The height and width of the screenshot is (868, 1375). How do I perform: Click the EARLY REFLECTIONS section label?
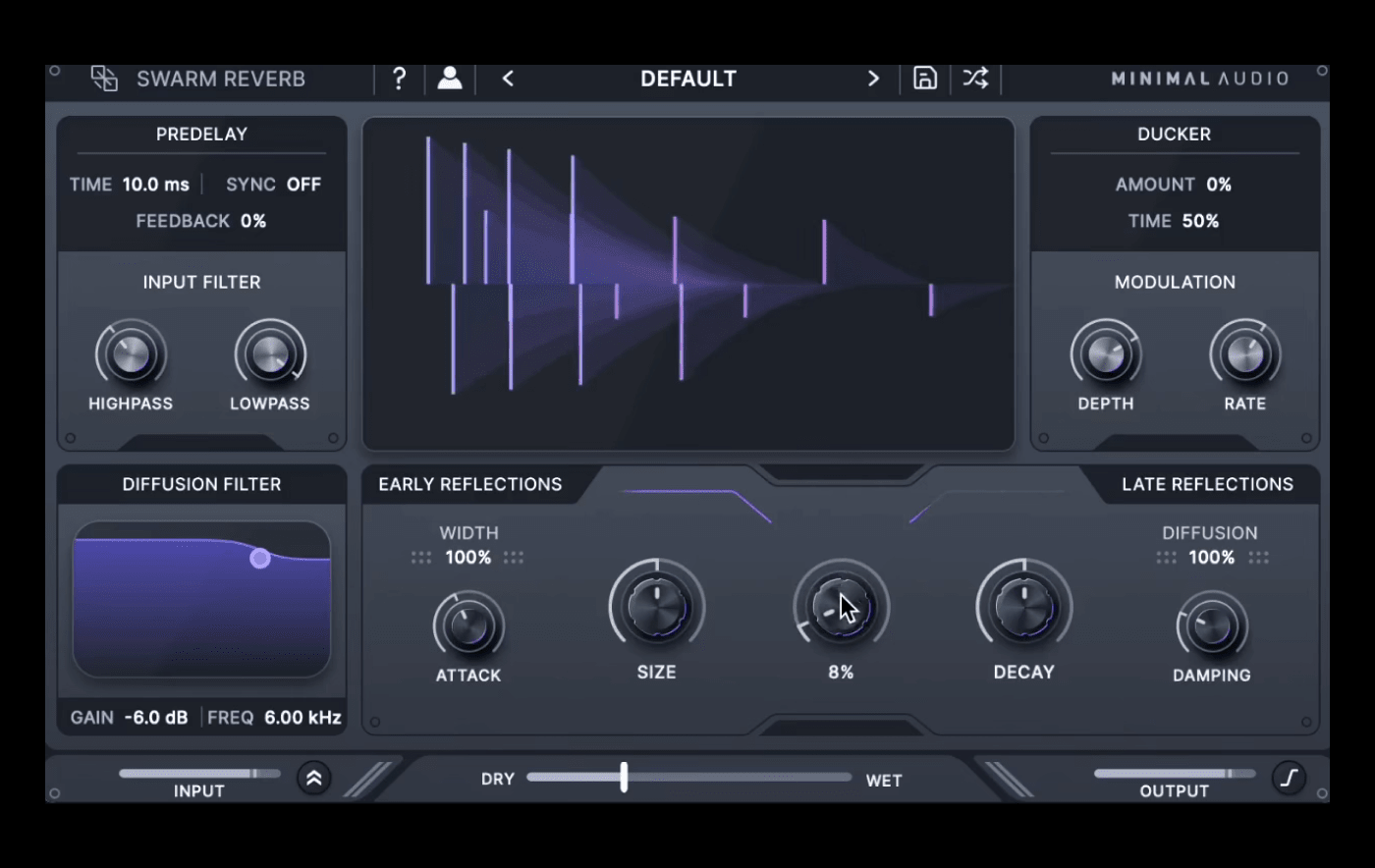coord(470,484)
